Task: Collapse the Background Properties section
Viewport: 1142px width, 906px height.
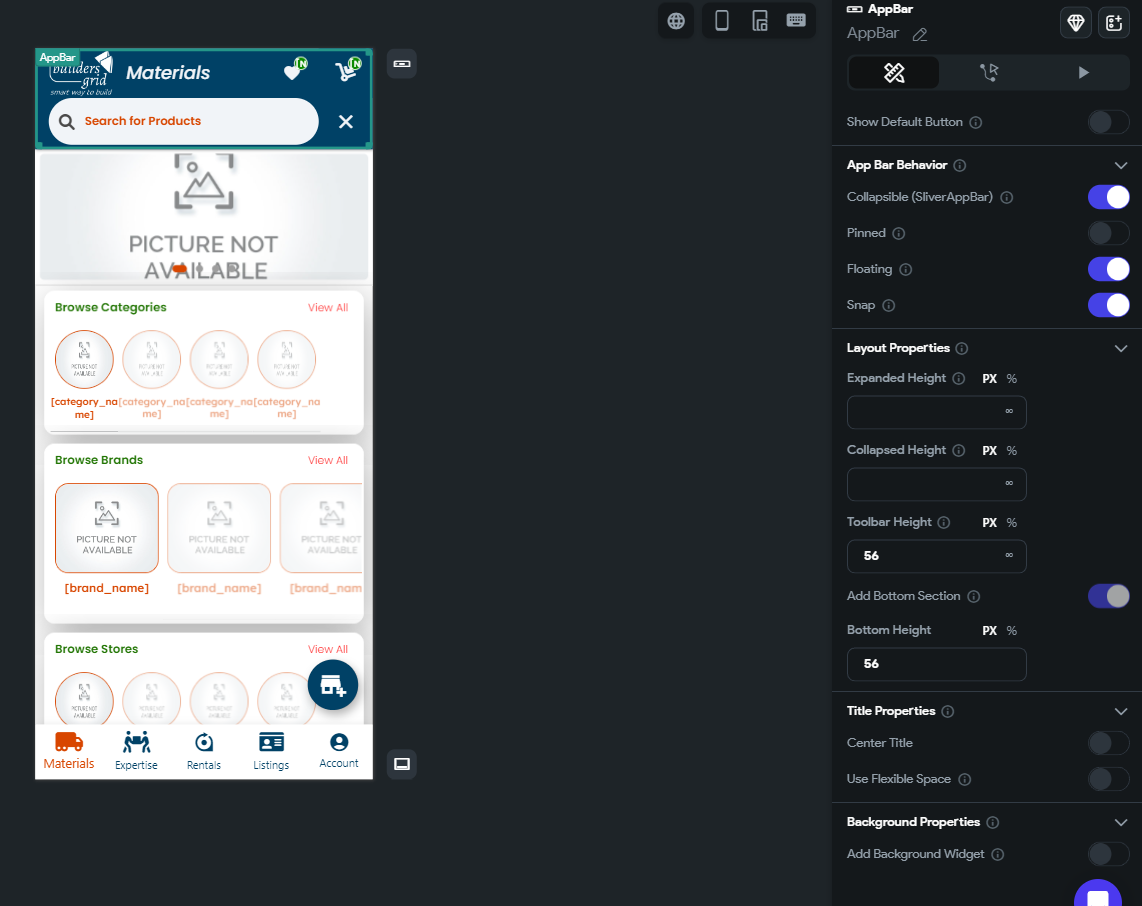Action: (1121, 821)
